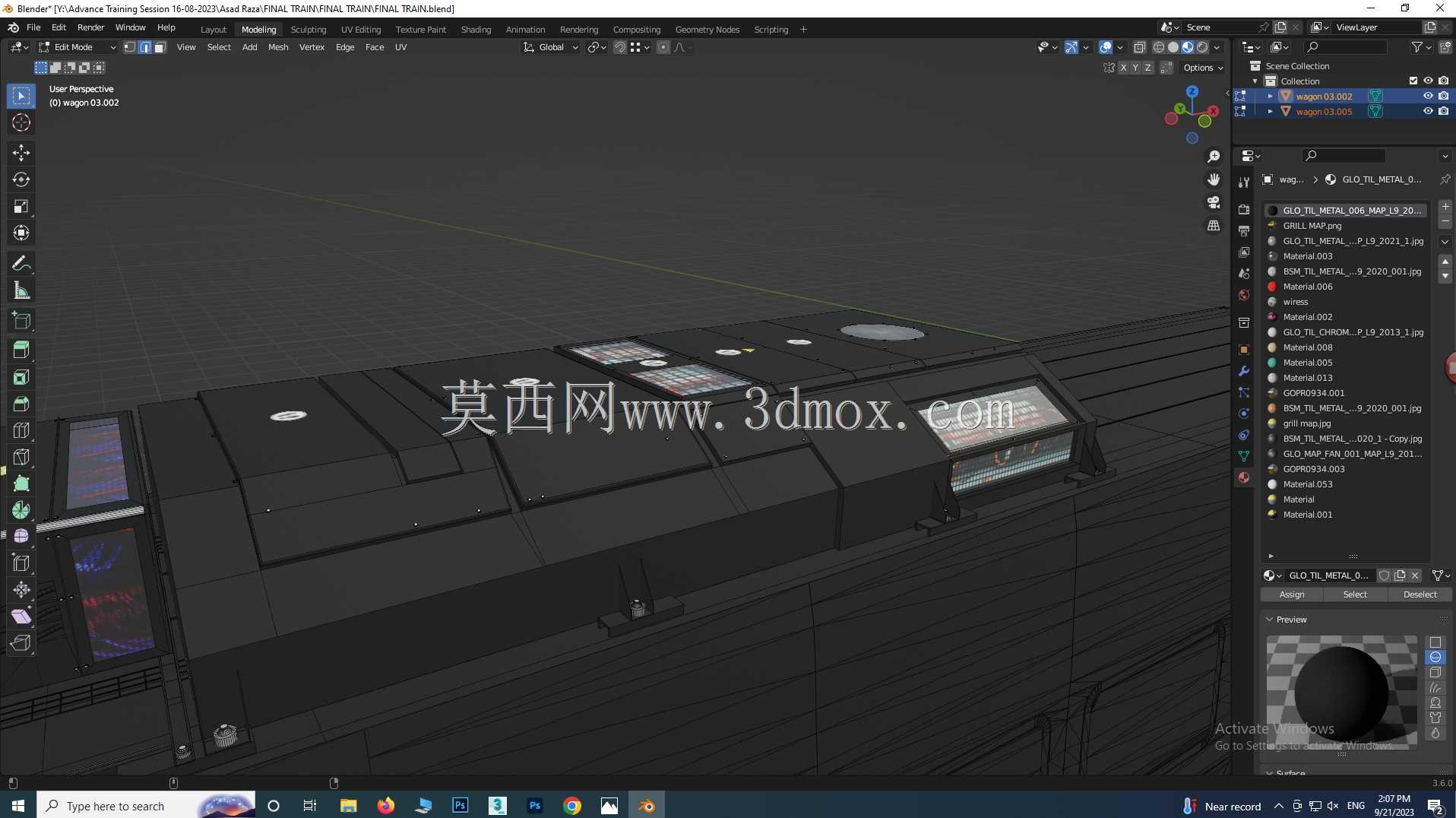Switch to wireframe viewport shading
Image resolution: width=1456 pixels, height=818 pixels.
click(1159, 47)
